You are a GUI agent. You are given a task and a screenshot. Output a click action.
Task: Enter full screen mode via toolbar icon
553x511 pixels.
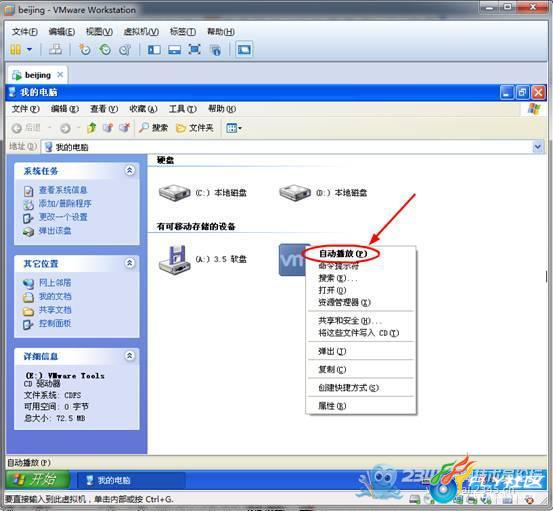(x=195, y=49)
